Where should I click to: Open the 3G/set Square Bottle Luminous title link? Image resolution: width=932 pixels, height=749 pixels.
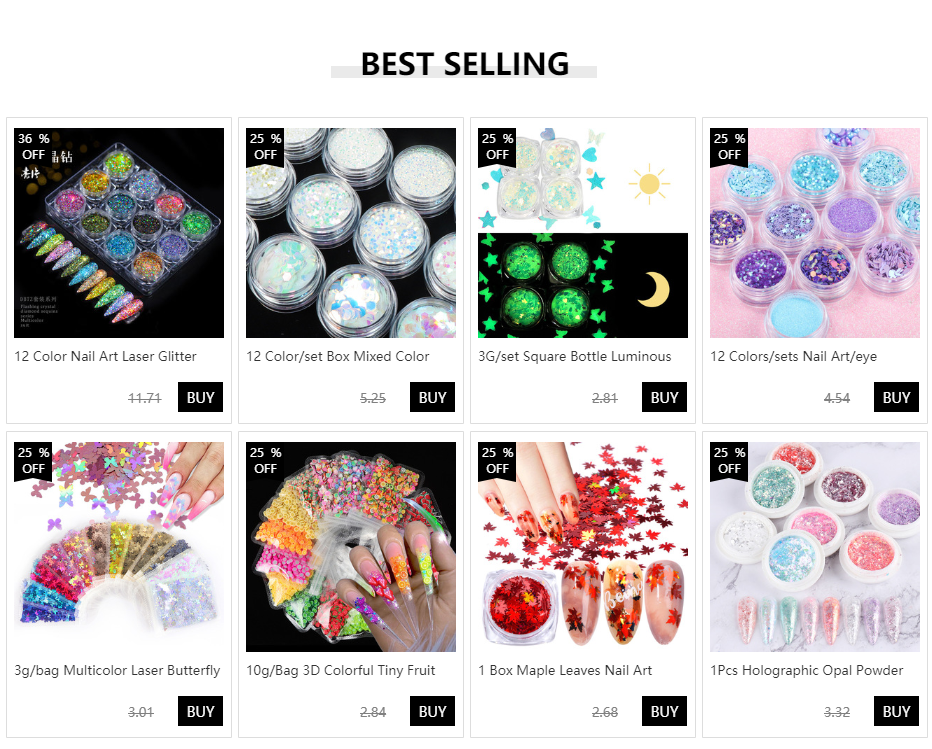[x=575, y=356]
